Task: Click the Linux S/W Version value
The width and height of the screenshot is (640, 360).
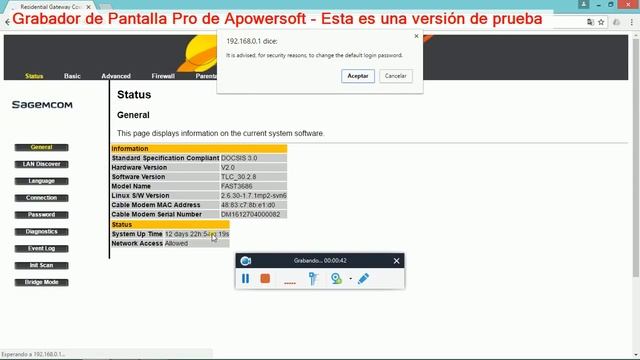Action: pyautogui.click(x=253, y=196)
